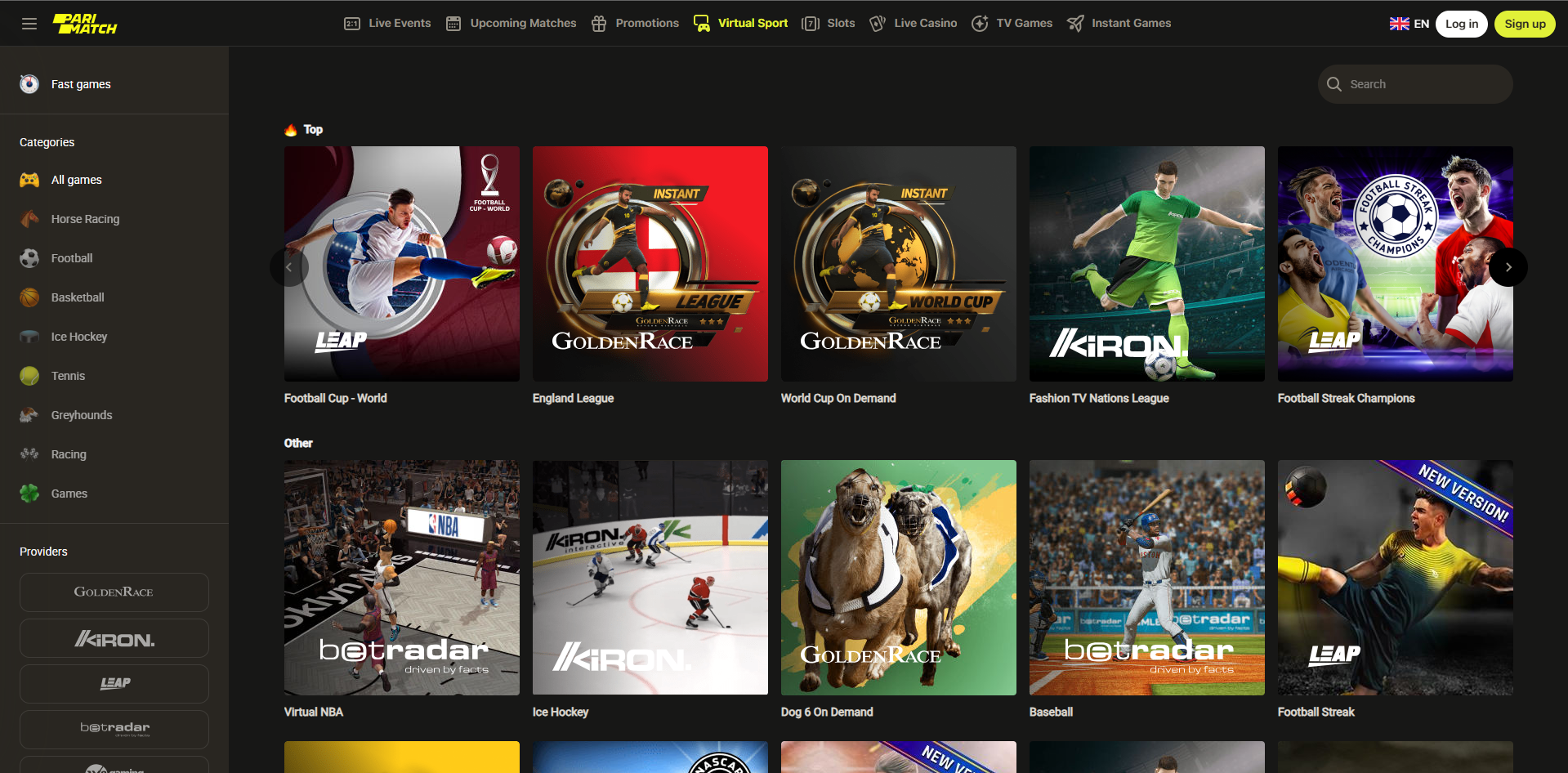Click the Games clover icon
The width and height of the screenshot is (1568, 773).
coord(29,494)
